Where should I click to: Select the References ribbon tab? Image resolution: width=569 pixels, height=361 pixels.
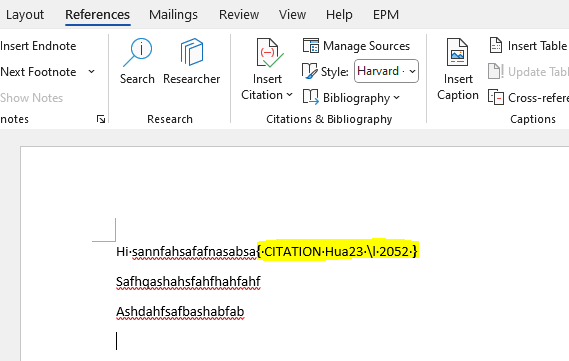[97, 15]
